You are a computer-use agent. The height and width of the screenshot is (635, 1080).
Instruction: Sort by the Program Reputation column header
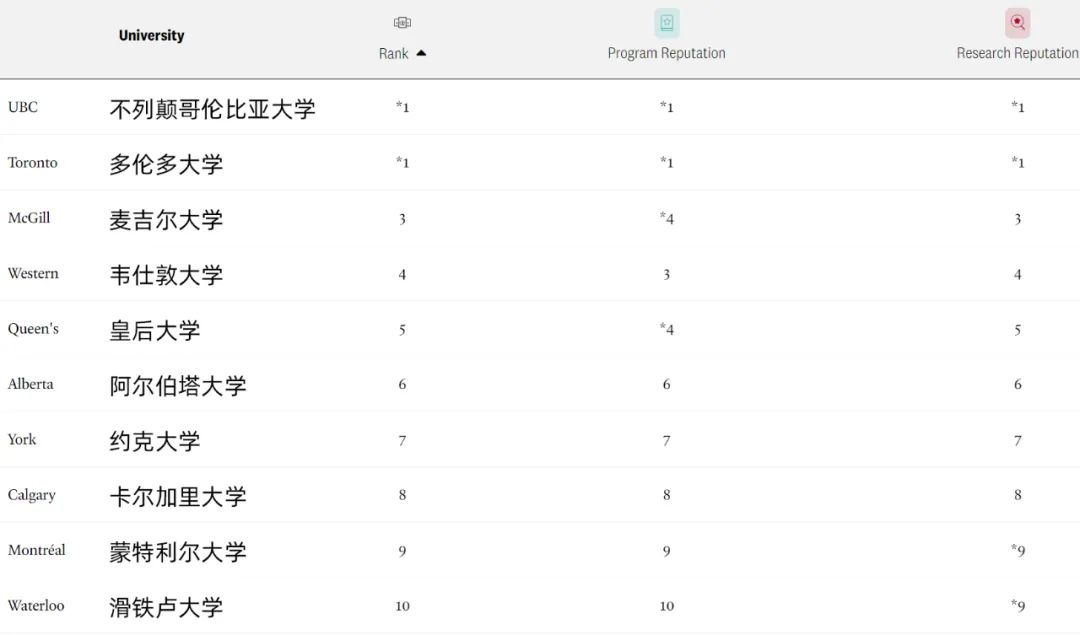click(666, 53)
